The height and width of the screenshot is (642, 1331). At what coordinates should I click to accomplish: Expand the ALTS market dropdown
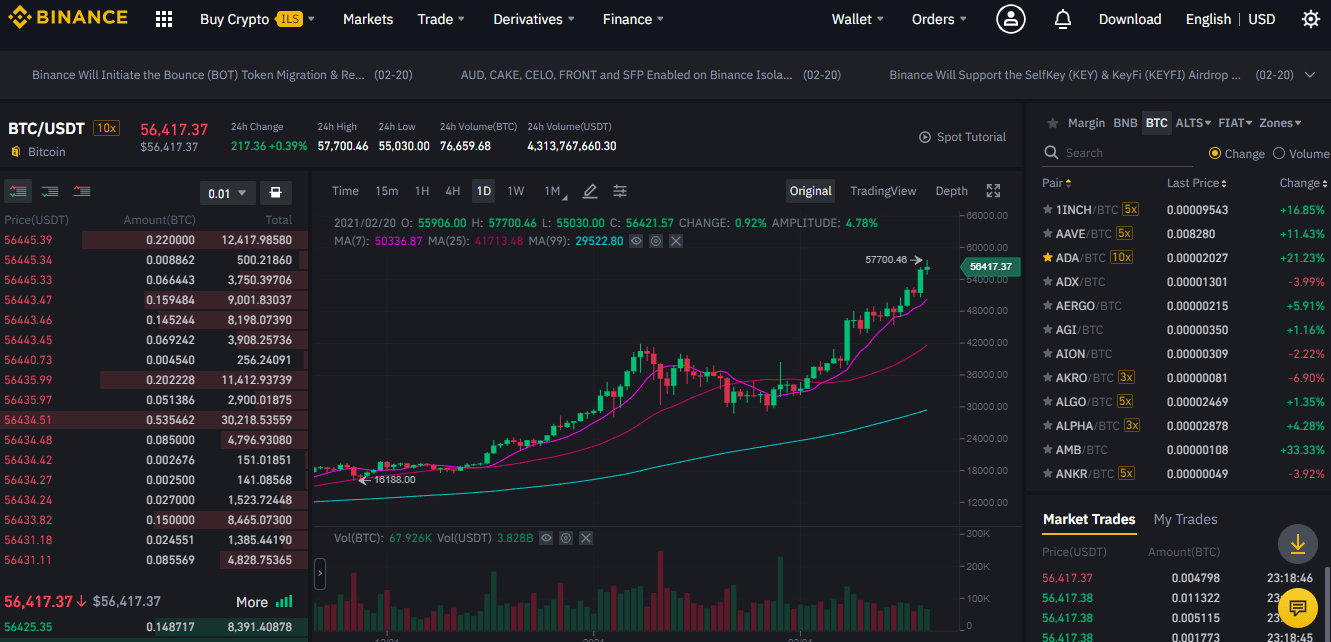point(1193,123)
